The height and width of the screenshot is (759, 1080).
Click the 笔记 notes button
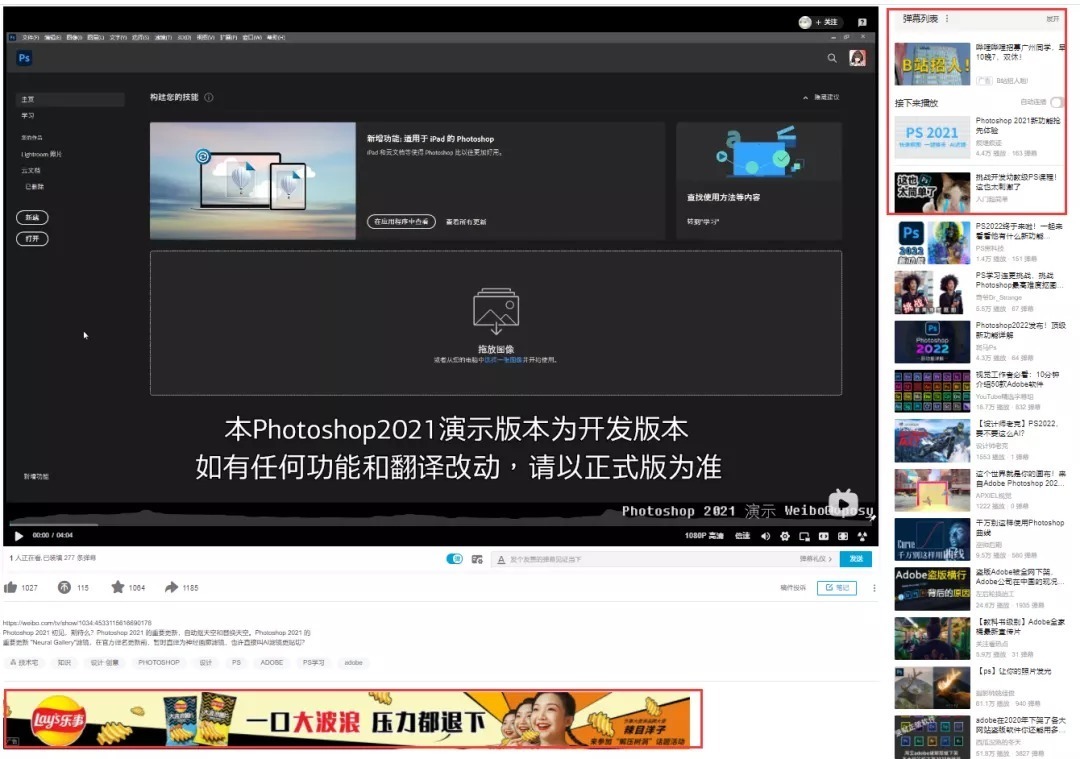point(837,588)
